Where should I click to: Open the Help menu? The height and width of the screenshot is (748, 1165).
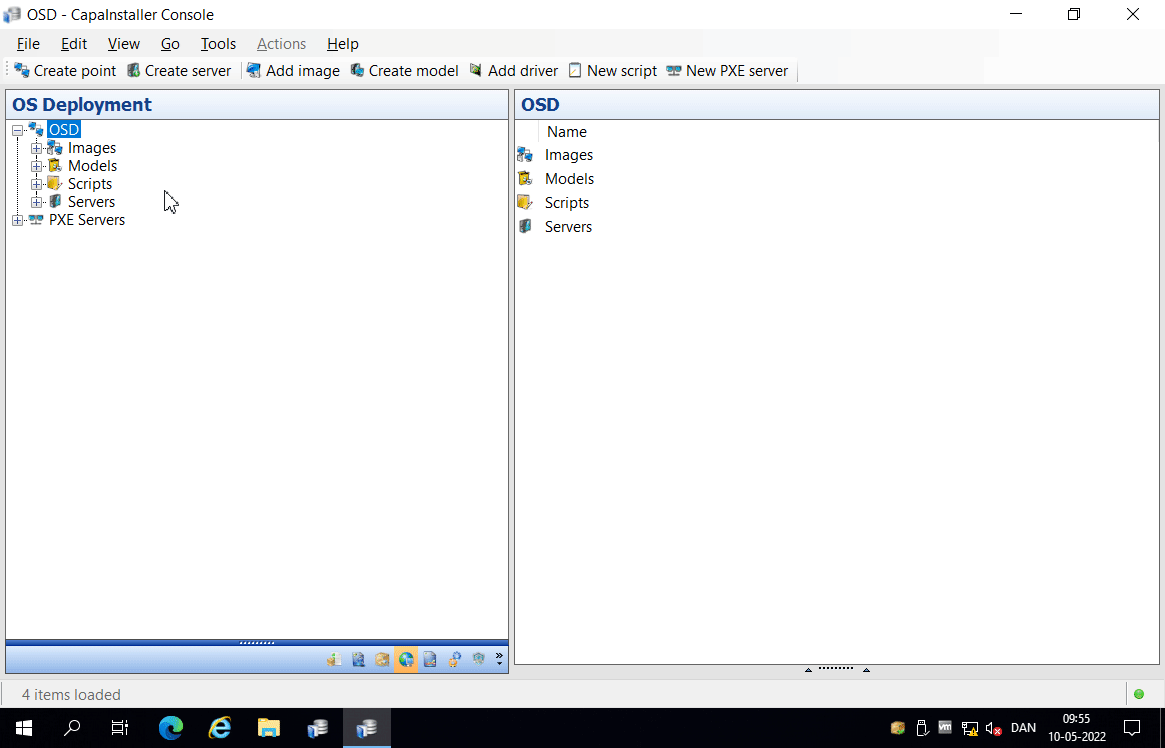click(x=343, y=44)
